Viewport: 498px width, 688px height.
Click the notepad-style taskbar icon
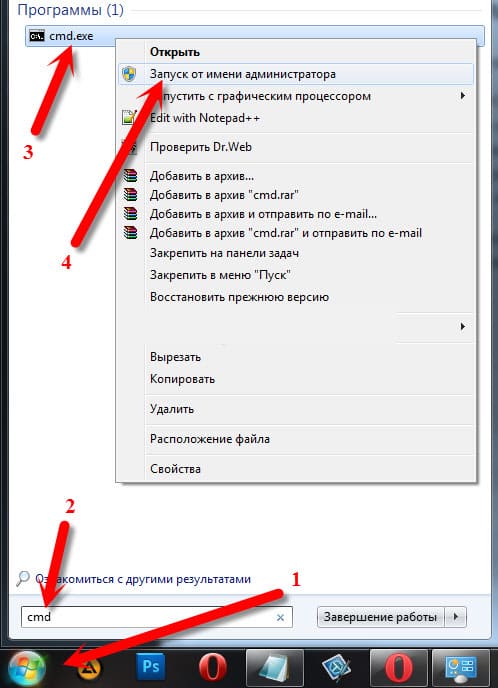[x=275, y=669]
